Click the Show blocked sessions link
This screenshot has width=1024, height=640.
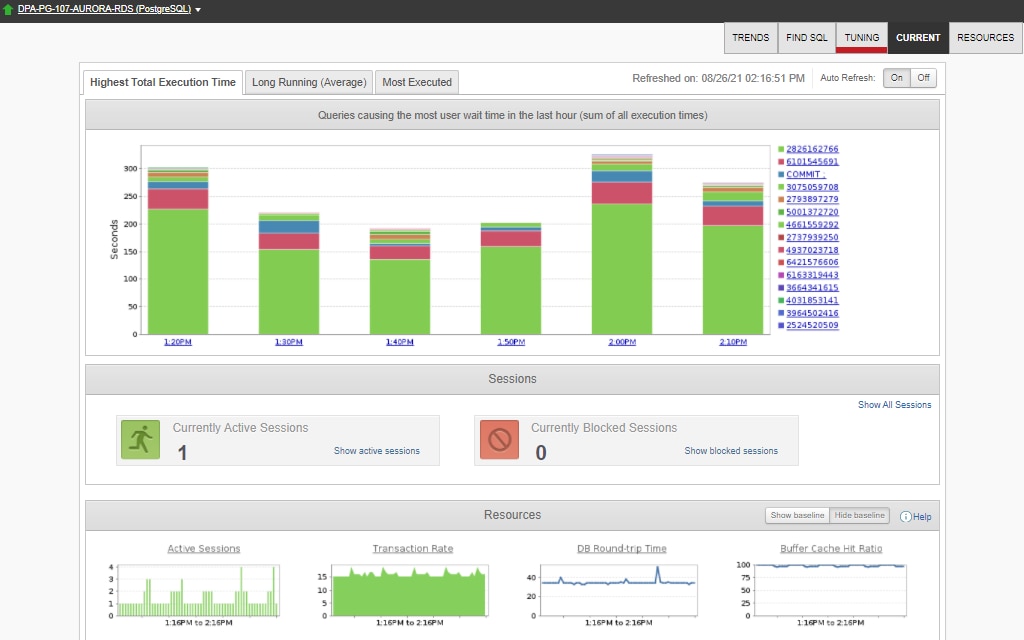click(731, 451)
